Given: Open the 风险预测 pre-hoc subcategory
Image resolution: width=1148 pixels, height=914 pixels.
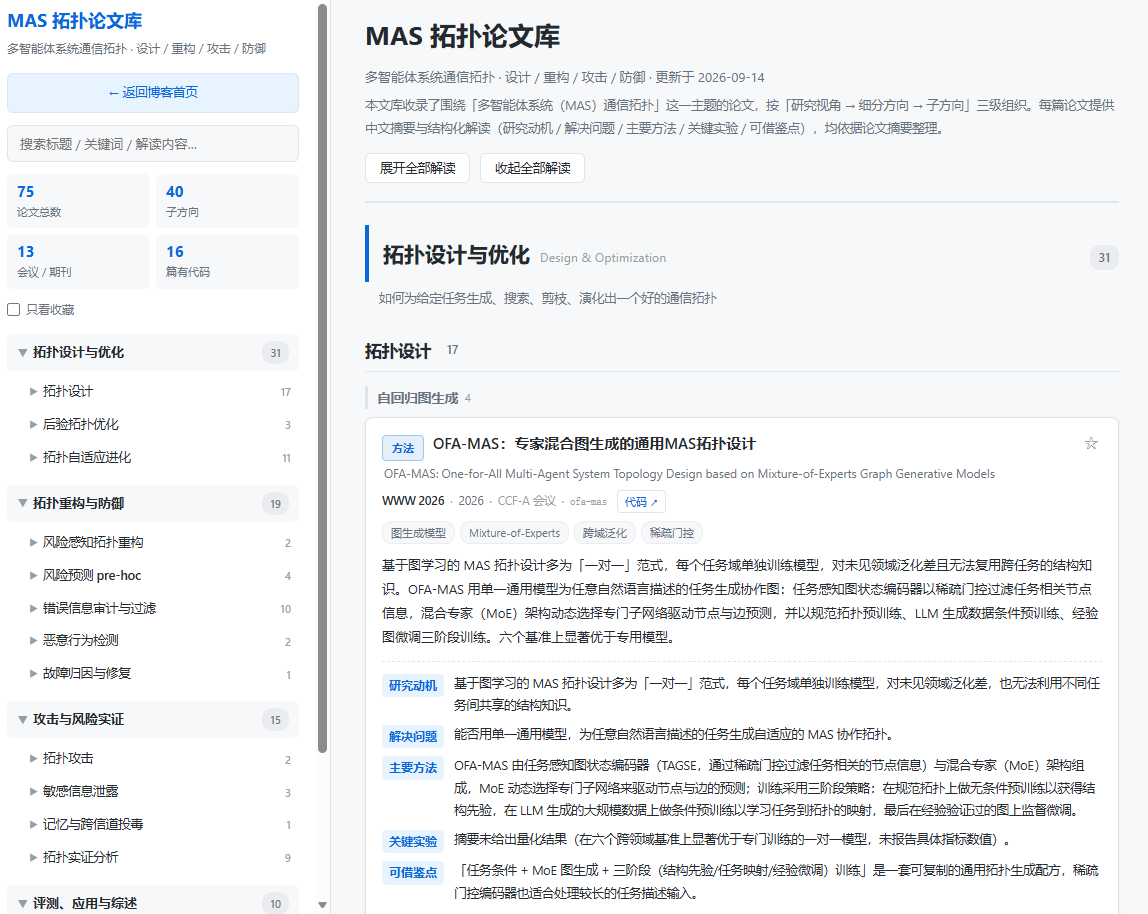Looking at the screenshot, I should click(x=160, y=576).
